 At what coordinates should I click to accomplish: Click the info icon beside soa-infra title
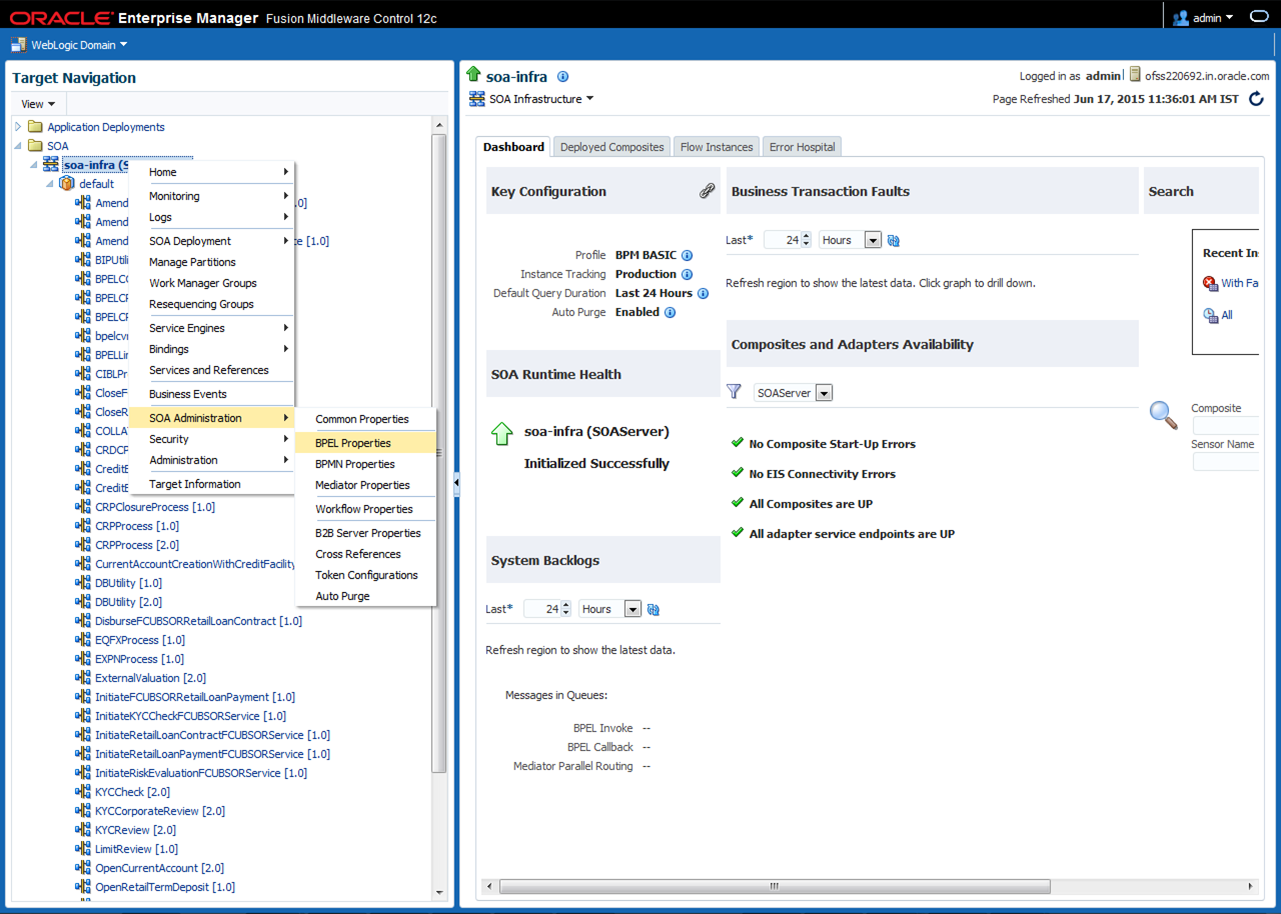click(x=563, y=77)
